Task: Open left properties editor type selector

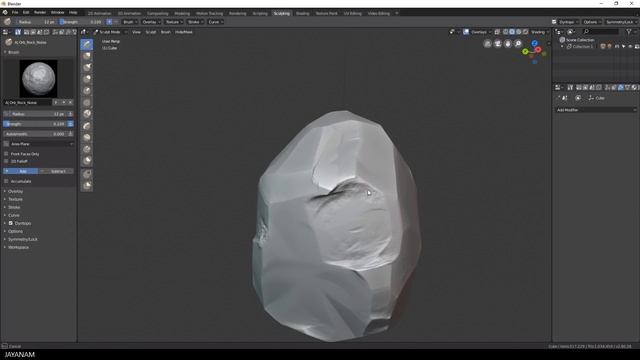Action: (x=6, y=32)
